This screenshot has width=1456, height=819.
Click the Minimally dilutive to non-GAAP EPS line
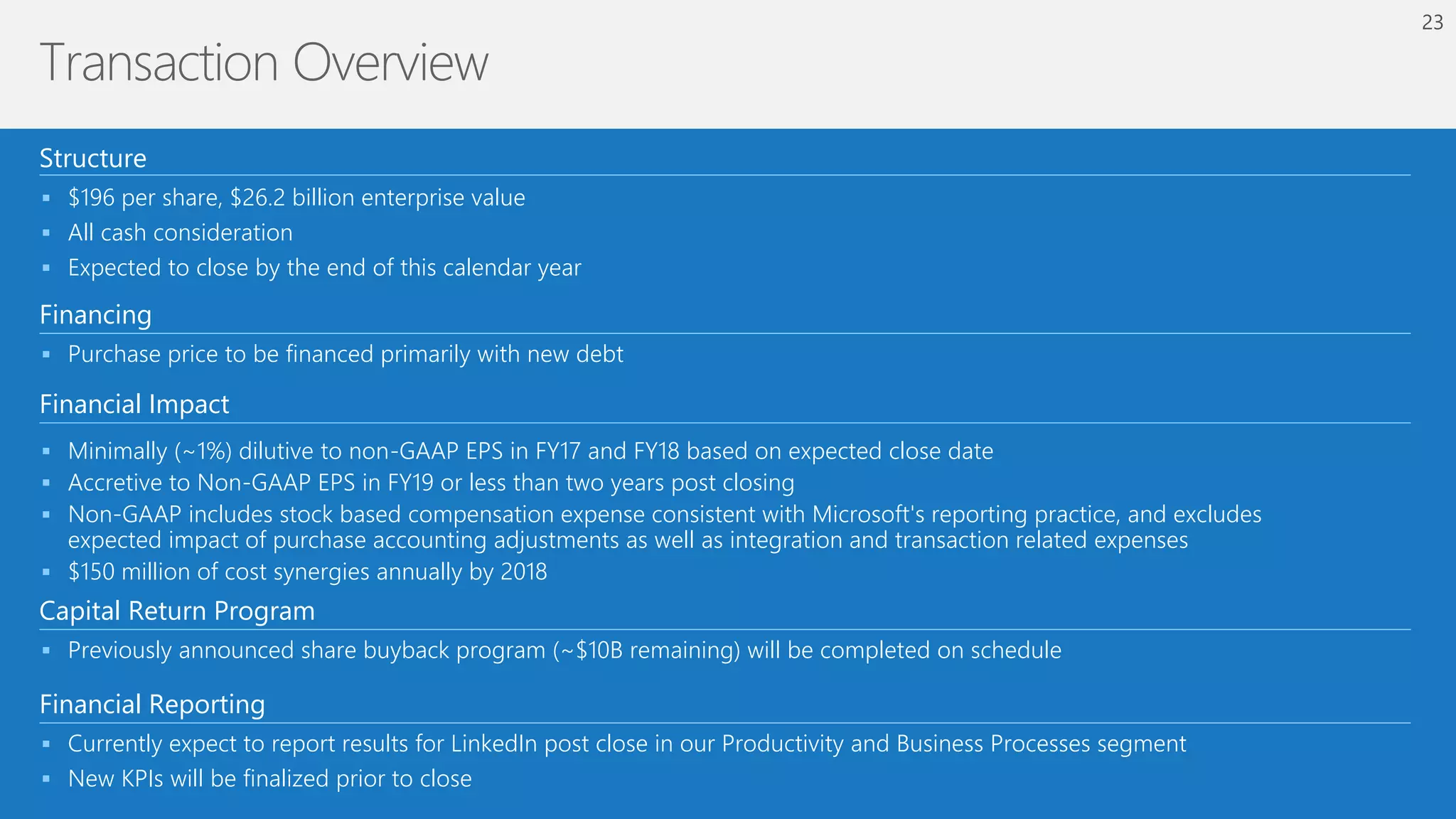pyautogui.click(x=530, y=451)
